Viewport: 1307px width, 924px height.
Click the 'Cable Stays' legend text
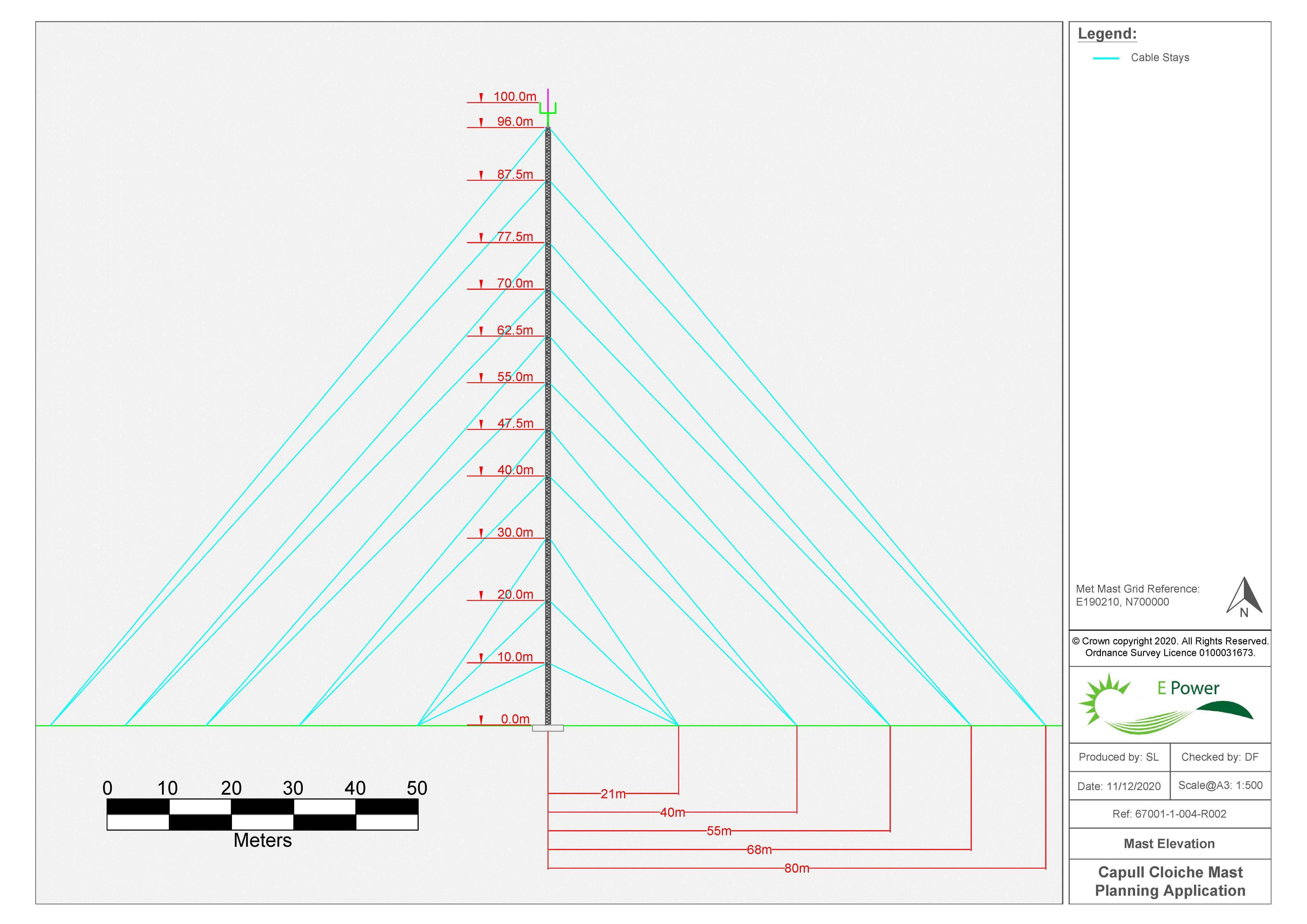coord(1160,57)
